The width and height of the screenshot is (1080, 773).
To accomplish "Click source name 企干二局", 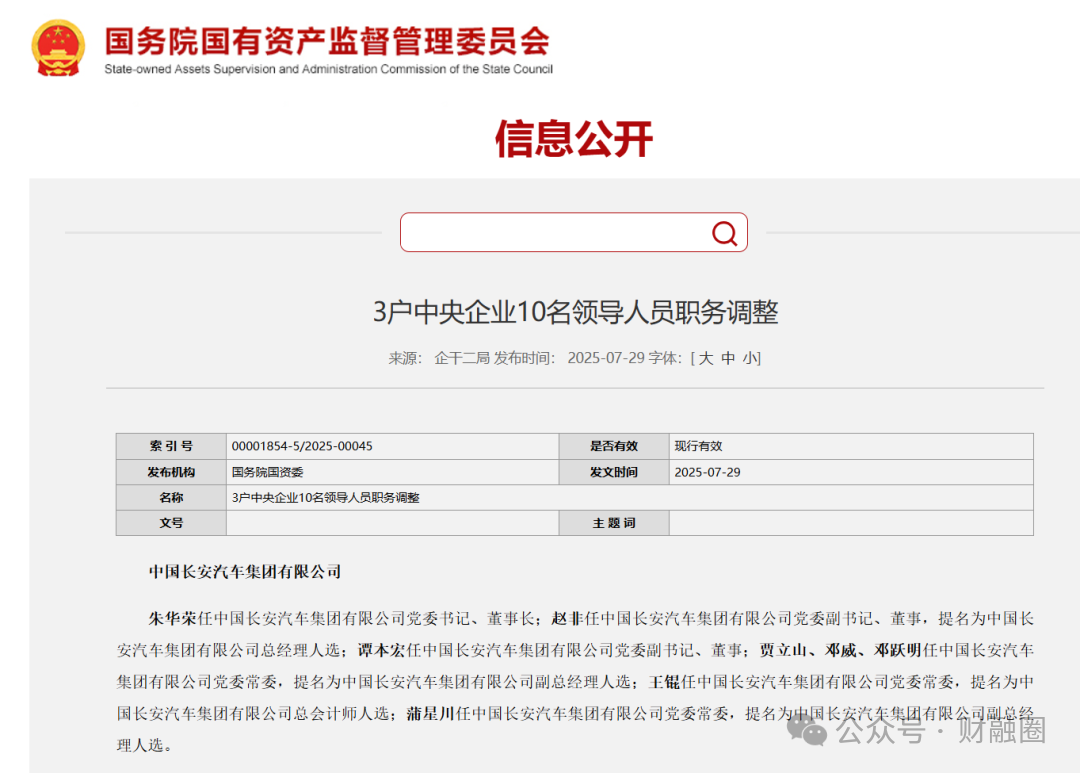I will (461, 358).
